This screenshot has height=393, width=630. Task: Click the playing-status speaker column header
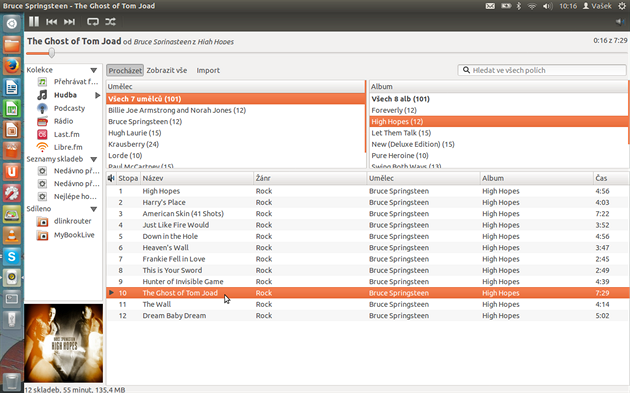click(111, 178)
